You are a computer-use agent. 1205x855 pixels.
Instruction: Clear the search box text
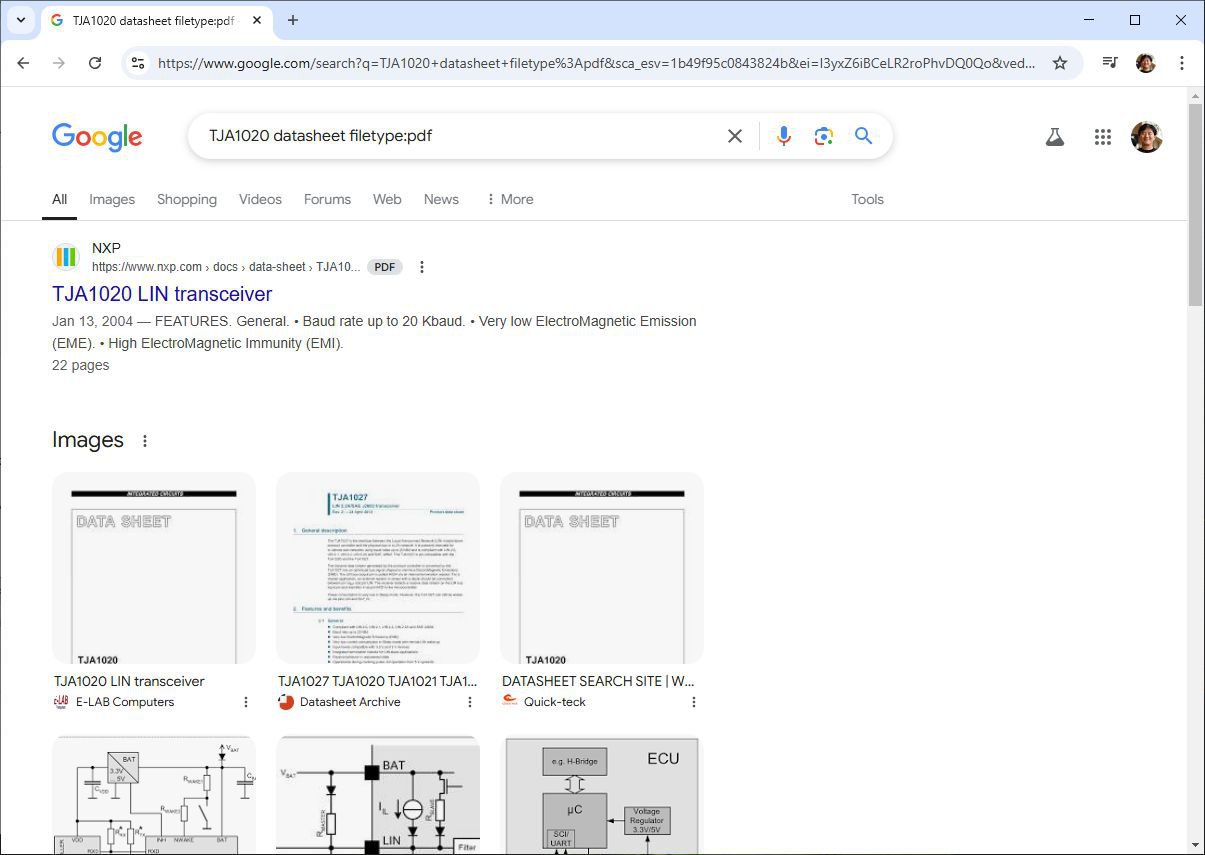point(735,136)
